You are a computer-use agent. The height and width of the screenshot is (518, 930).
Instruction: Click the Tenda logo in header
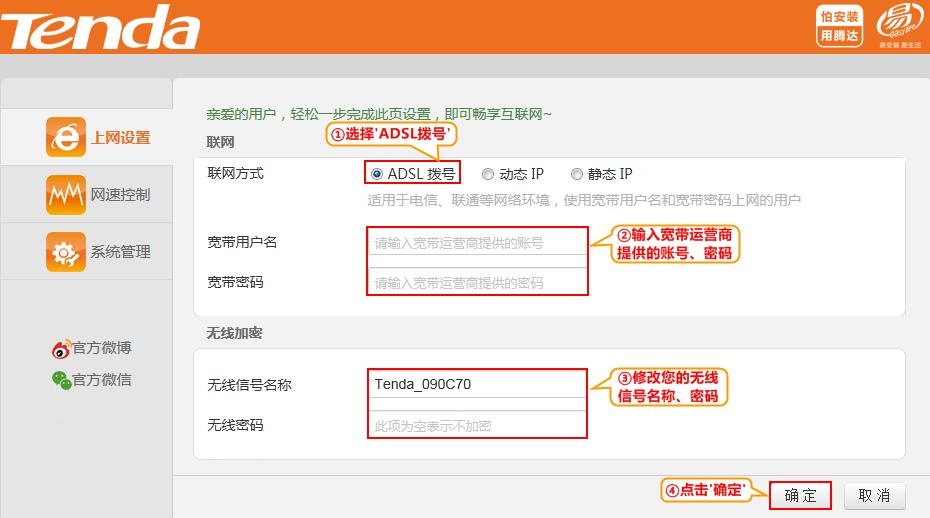point(100,27)
